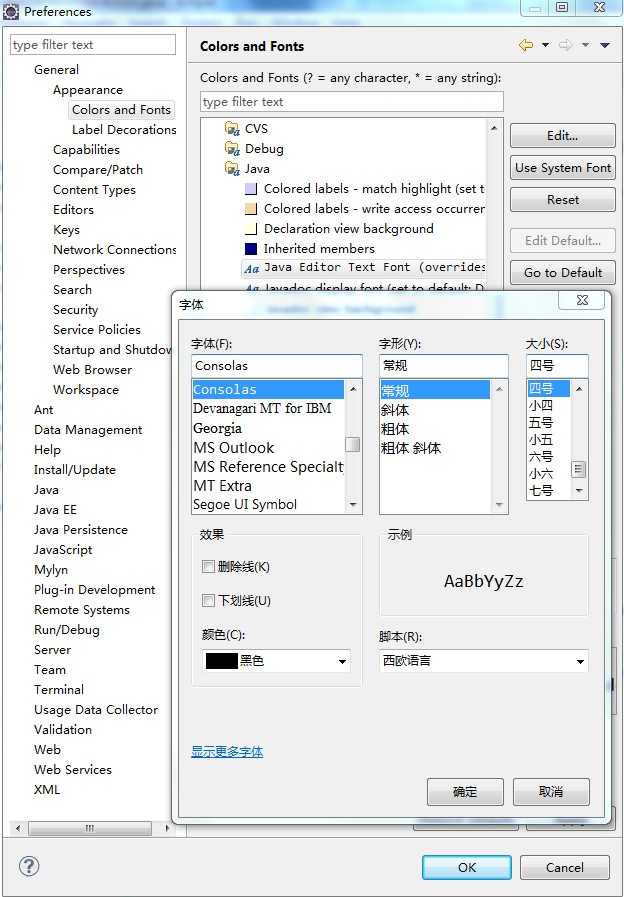This screenshot has height=897, width=624.
Task: Click the Declaration view background swatch
Action: click(x=251, y=229)
